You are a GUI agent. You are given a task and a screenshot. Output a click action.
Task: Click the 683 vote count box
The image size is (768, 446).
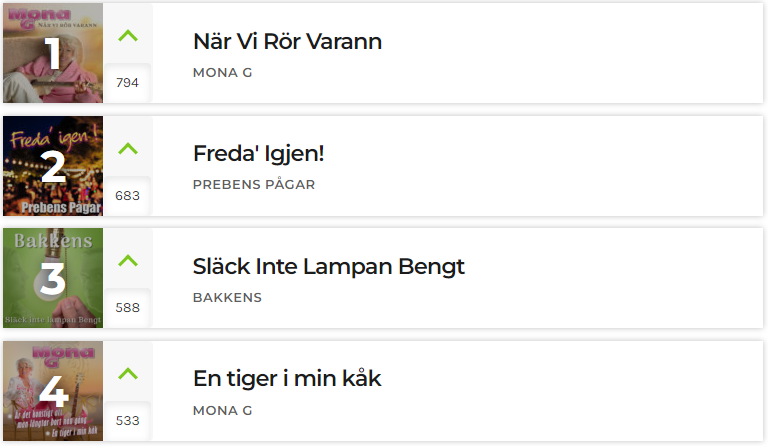point(127,196)
